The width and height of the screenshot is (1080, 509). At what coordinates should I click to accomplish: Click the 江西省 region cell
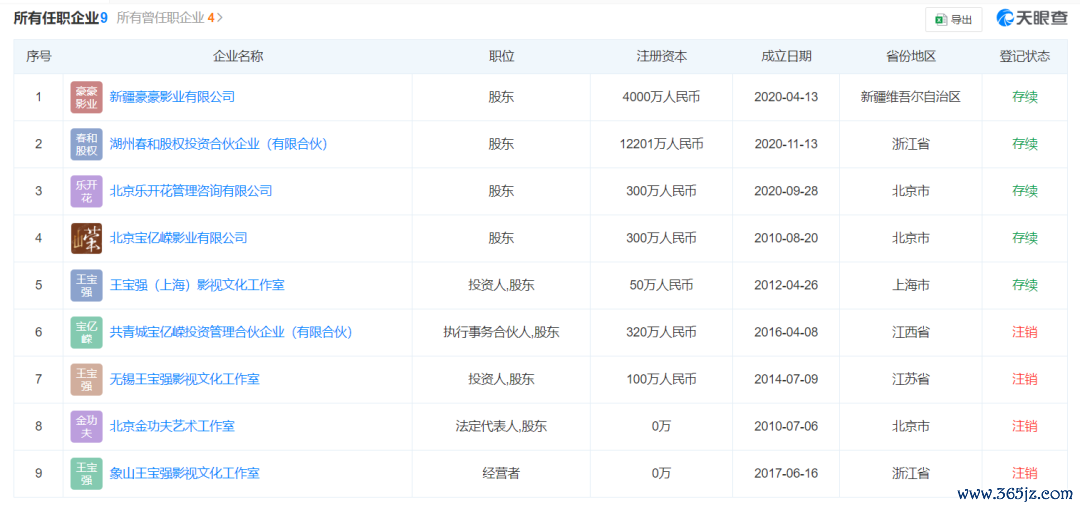click(x=911, y=332)
